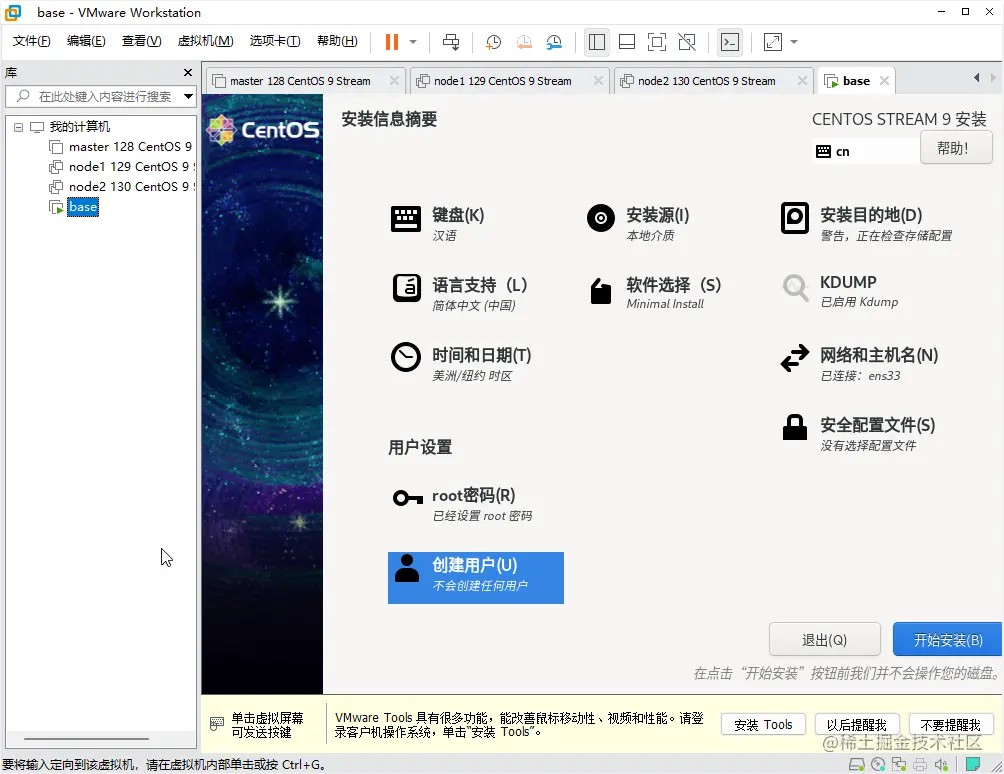The width and height of the screenshot is (1004, 774).
Task: Click the printer status bar icon
Action: point(920,764)
